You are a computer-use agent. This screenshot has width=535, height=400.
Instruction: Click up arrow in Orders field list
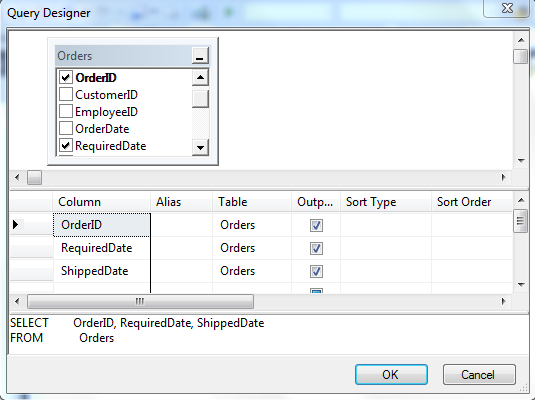(x=200, y=77)
